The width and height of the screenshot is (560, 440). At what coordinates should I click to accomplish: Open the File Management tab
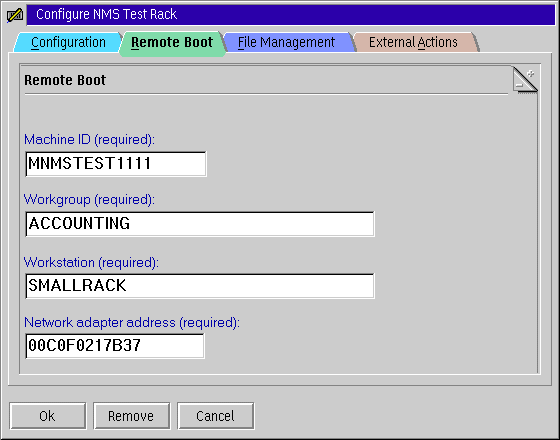(286, 42)
